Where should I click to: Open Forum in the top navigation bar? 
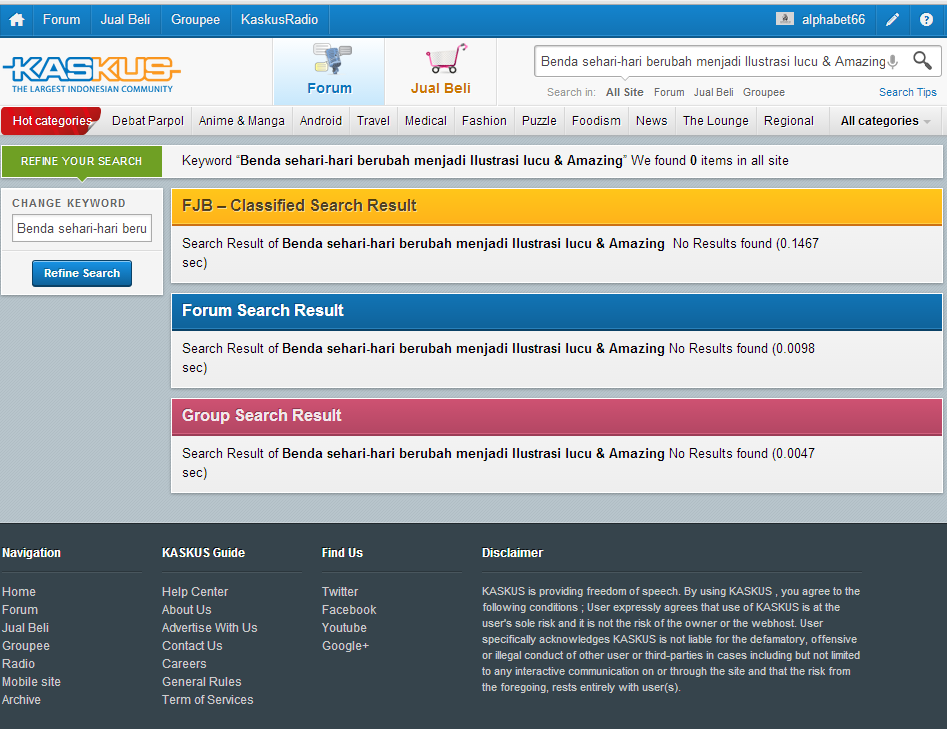[x=61, y=20]
